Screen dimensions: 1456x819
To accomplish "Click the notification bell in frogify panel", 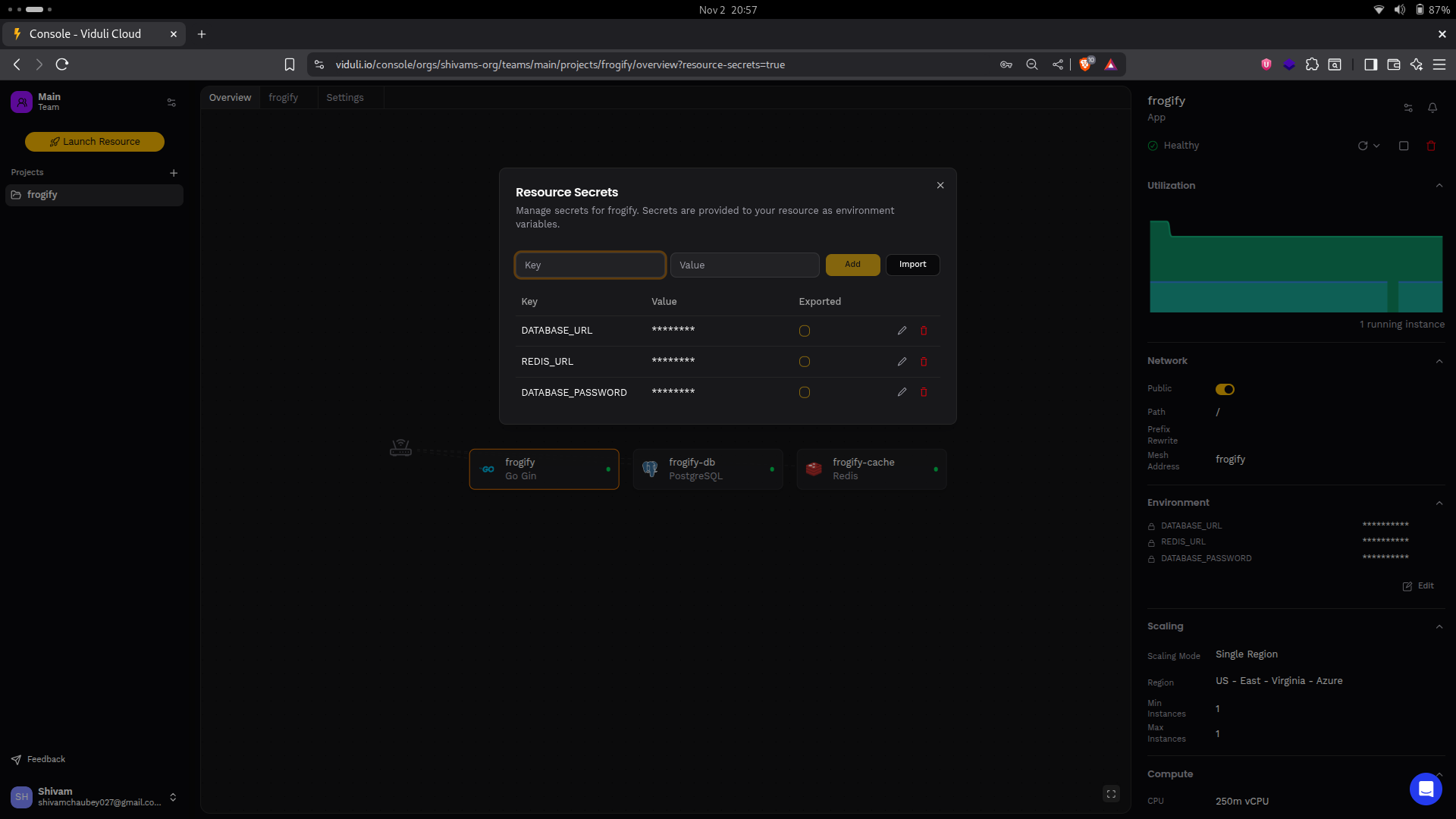I will point(1432,108).
